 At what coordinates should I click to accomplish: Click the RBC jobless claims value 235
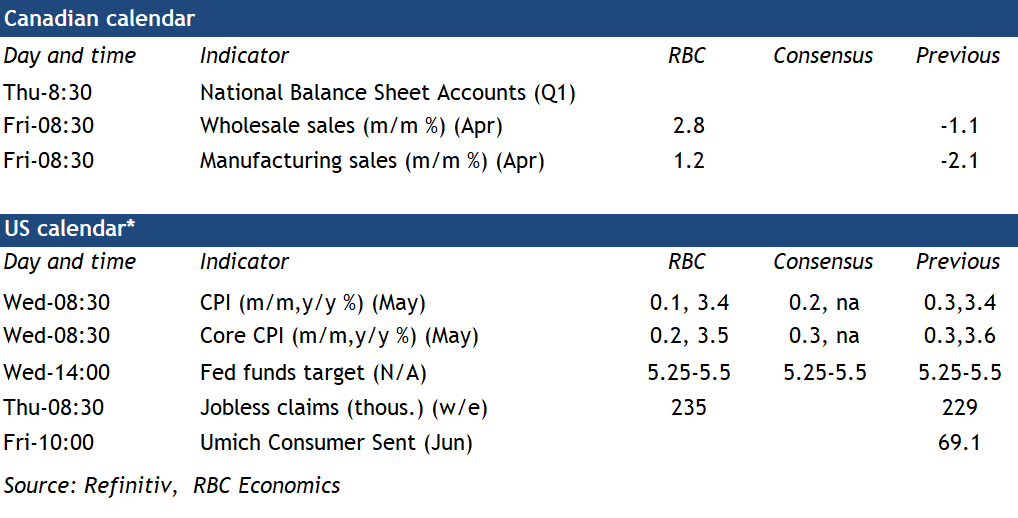689,408
